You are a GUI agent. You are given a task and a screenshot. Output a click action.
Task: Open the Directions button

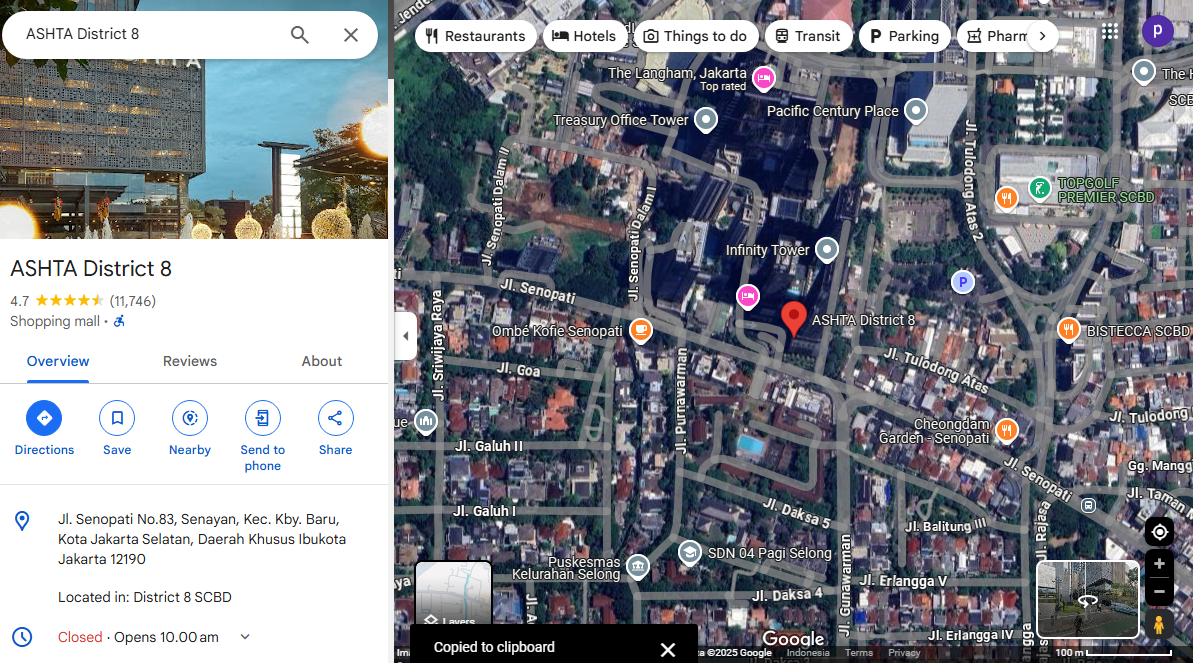click(44, 429)
